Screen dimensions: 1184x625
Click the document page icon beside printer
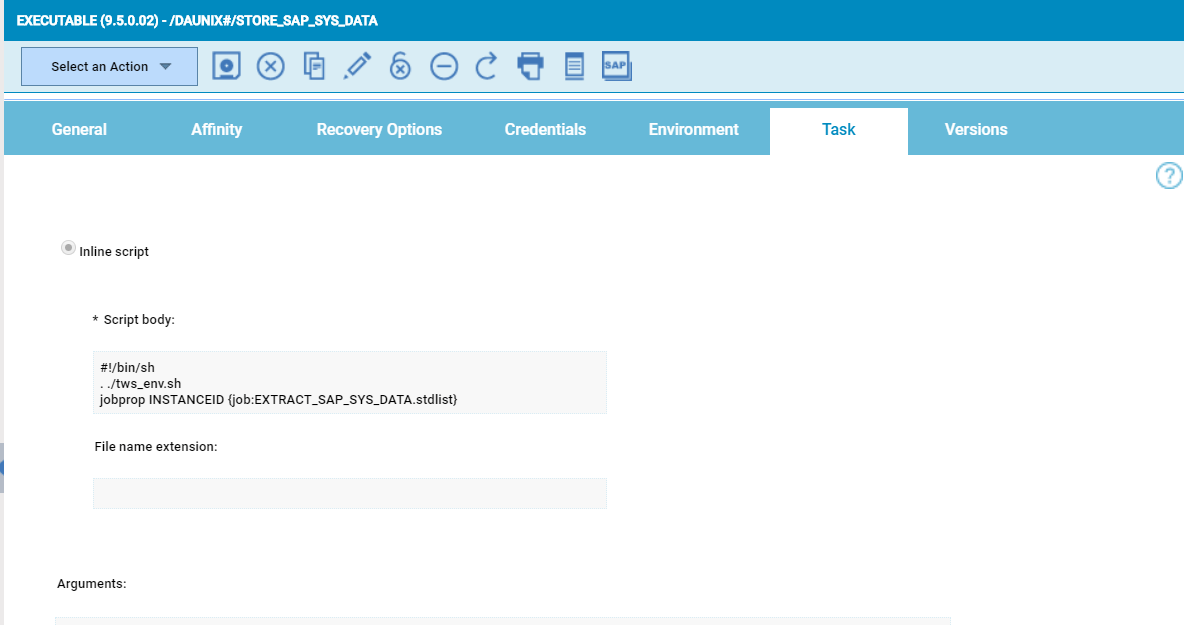pyautogui.click(x=574, y=67)
